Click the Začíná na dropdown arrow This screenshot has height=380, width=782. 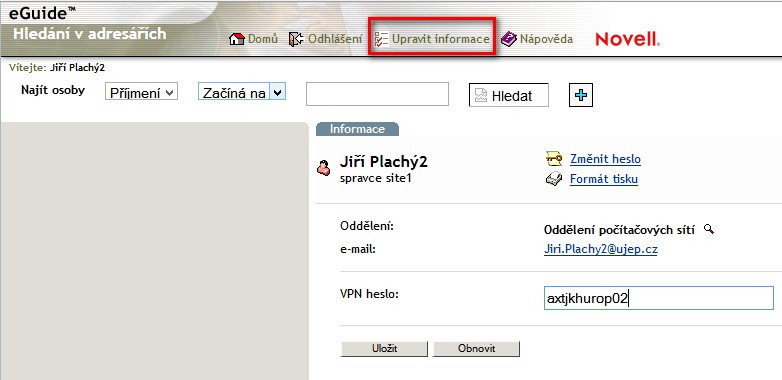click(278, 91)
